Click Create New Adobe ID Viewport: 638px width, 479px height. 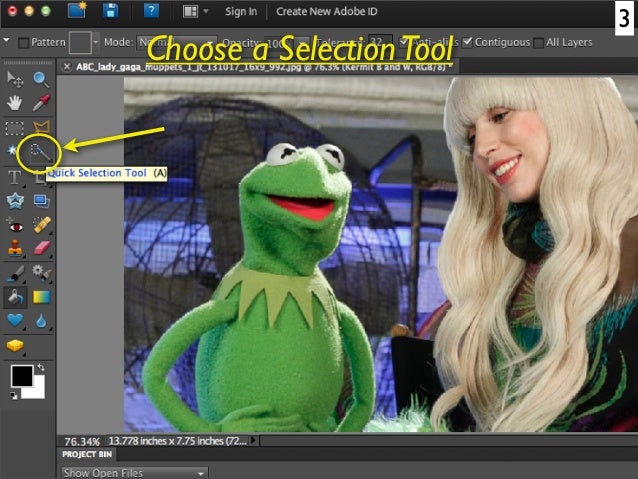(x=326, y=11)
